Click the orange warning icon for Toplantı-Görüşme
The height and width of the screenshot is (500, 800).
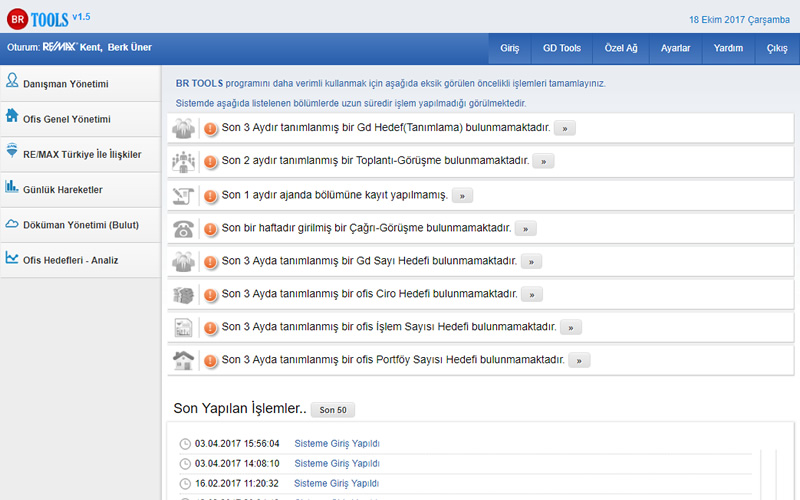[x=210, y=161]
